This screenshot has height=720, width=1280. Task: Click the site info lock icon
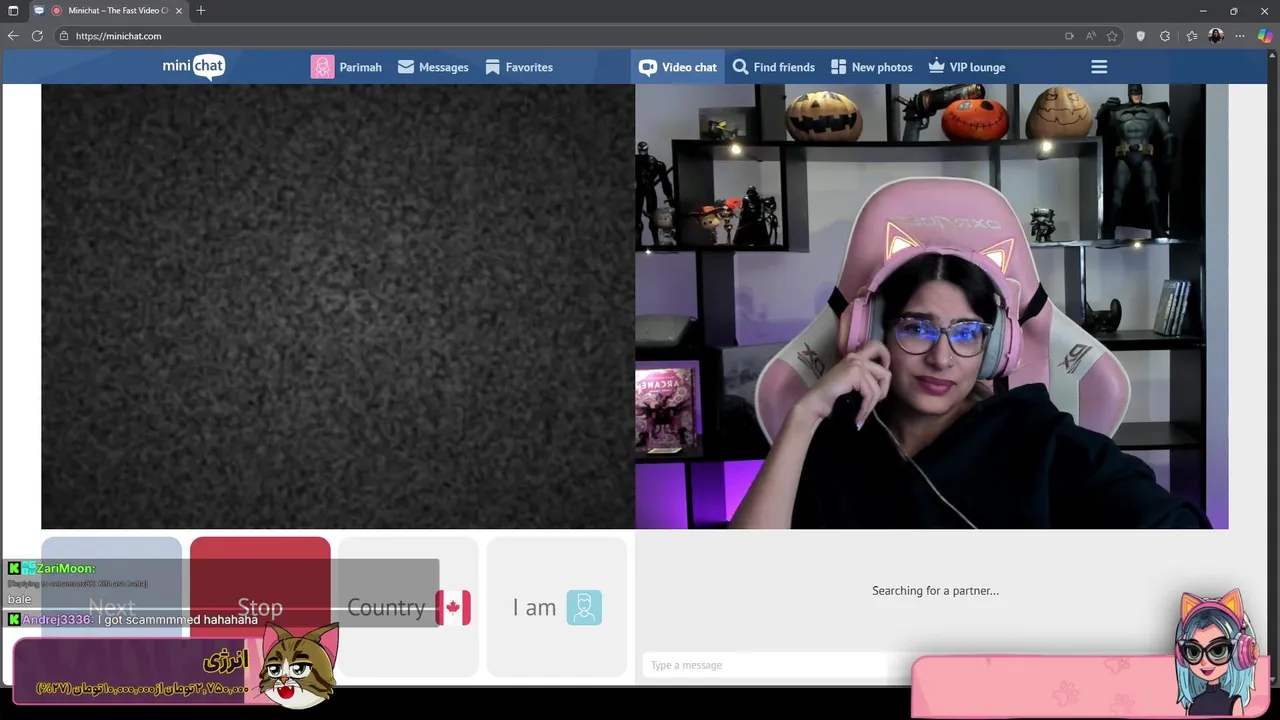(64, 36)
